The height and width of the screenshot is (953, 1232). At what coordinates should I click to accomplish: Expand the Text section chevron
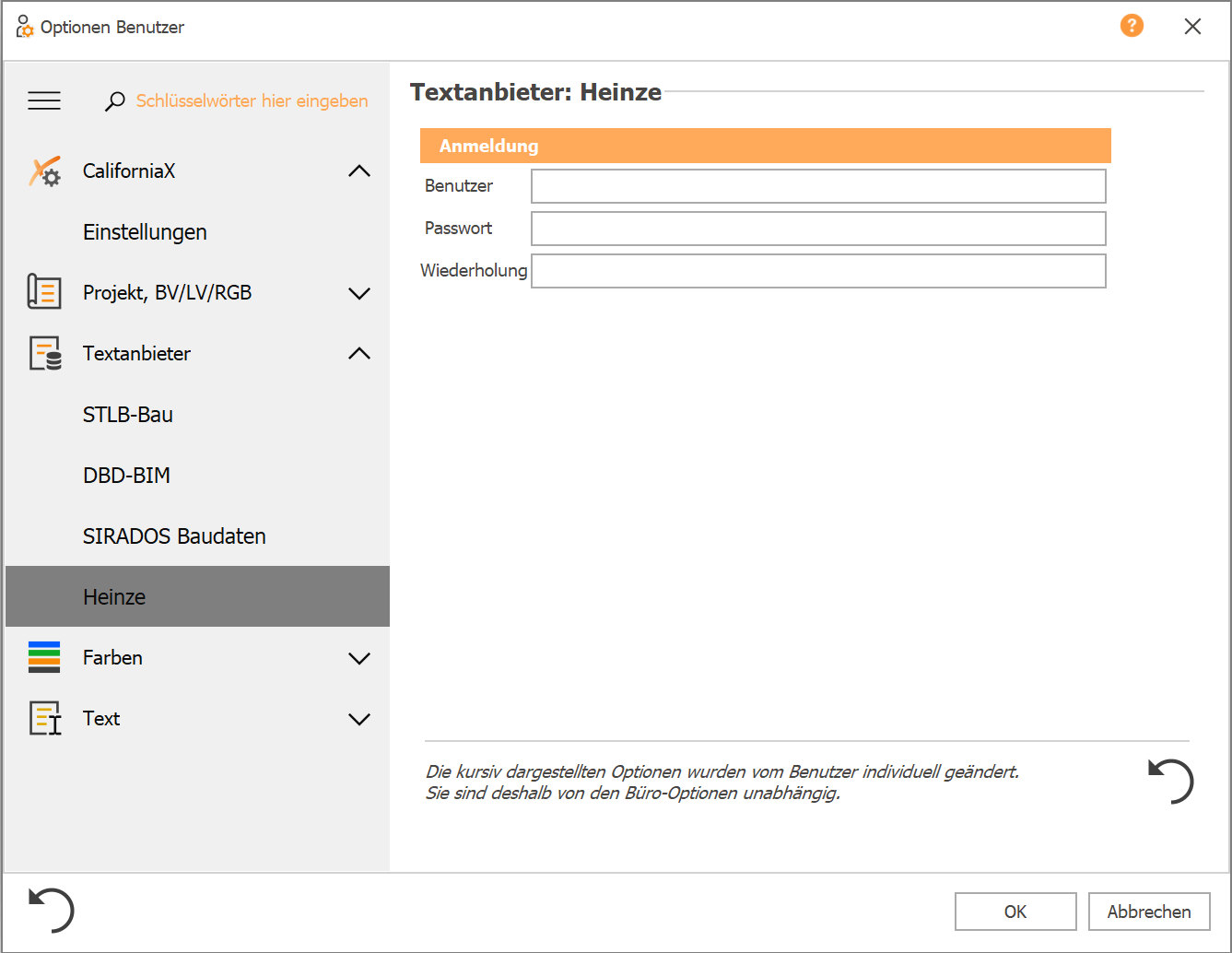pos(359,719)
